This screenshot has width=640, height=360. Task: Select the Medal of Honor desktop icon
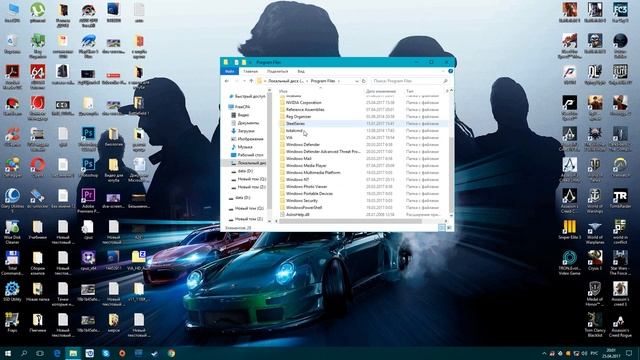click(x=595, y=293)
